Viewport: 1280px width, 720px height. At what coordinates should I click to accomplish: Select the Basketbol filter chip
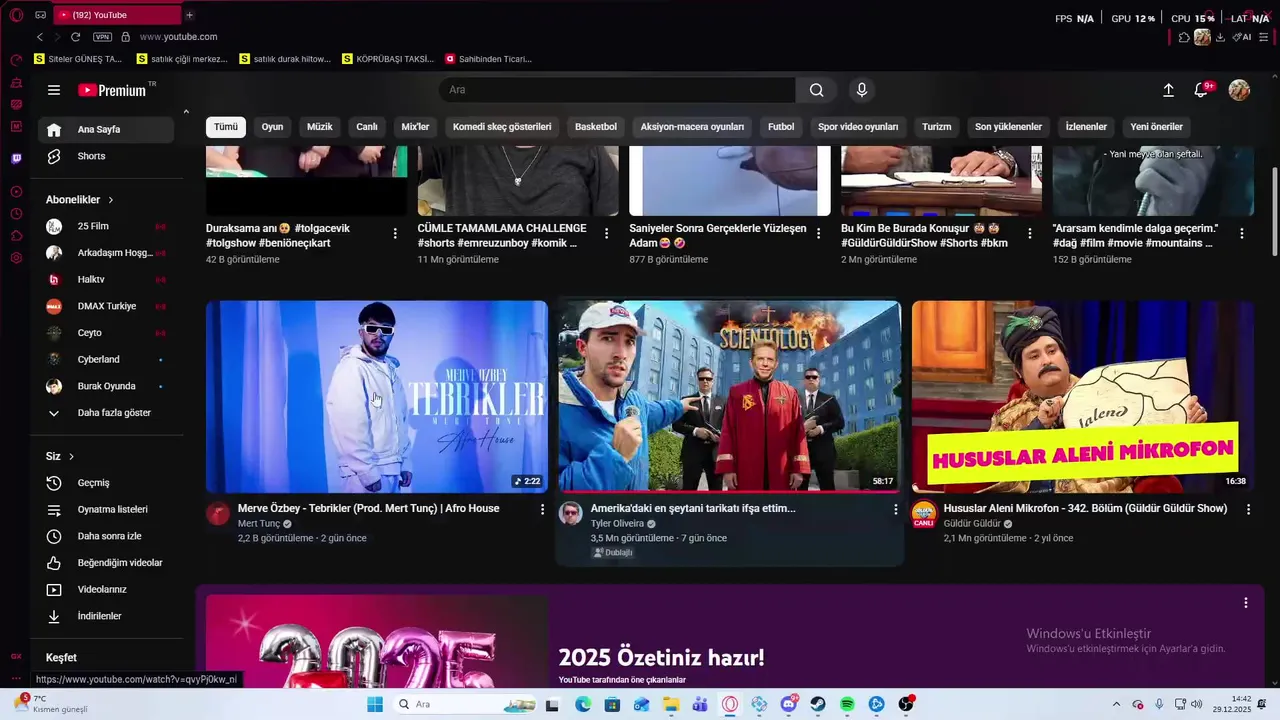coord(596,127)
